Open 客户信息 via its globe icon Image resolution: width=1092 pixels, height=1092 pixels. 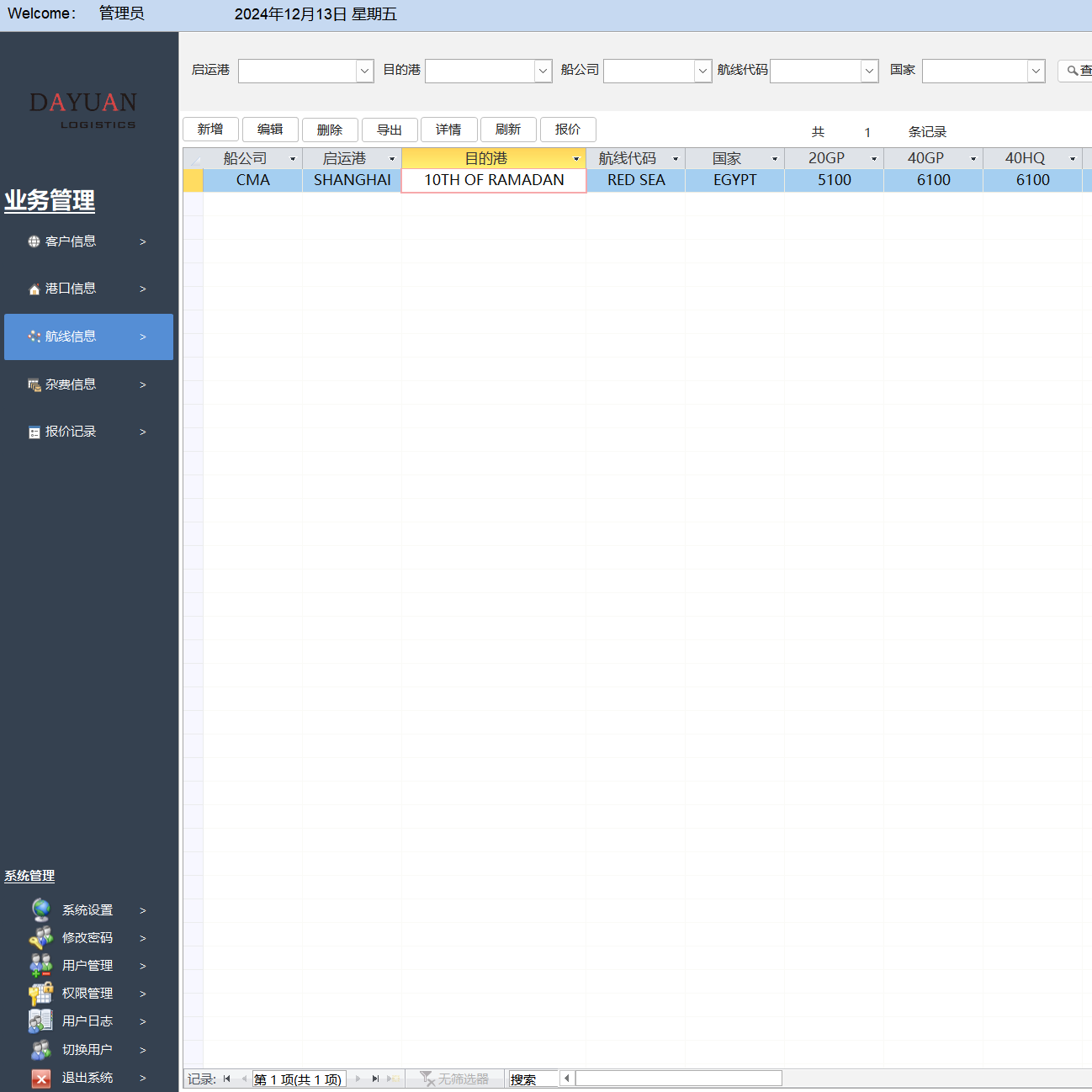(34, 241)
